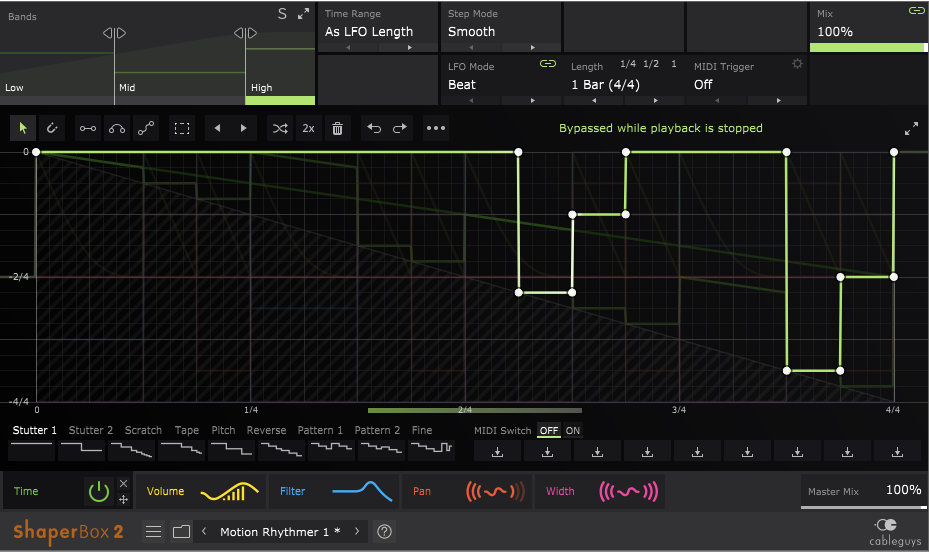Open the help question mark

(x=385, y=532)
